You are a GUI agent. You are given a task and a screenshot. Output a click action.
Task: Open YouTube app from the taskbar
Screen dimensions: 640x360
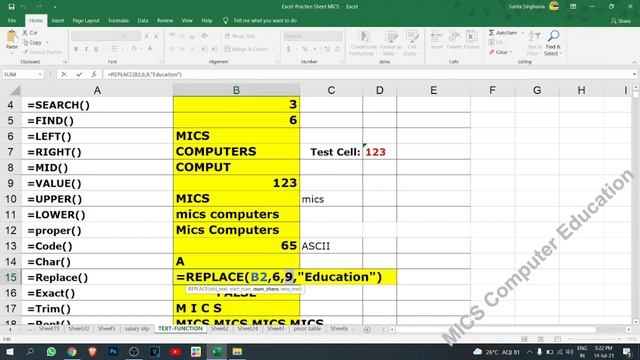pos(176,351)
